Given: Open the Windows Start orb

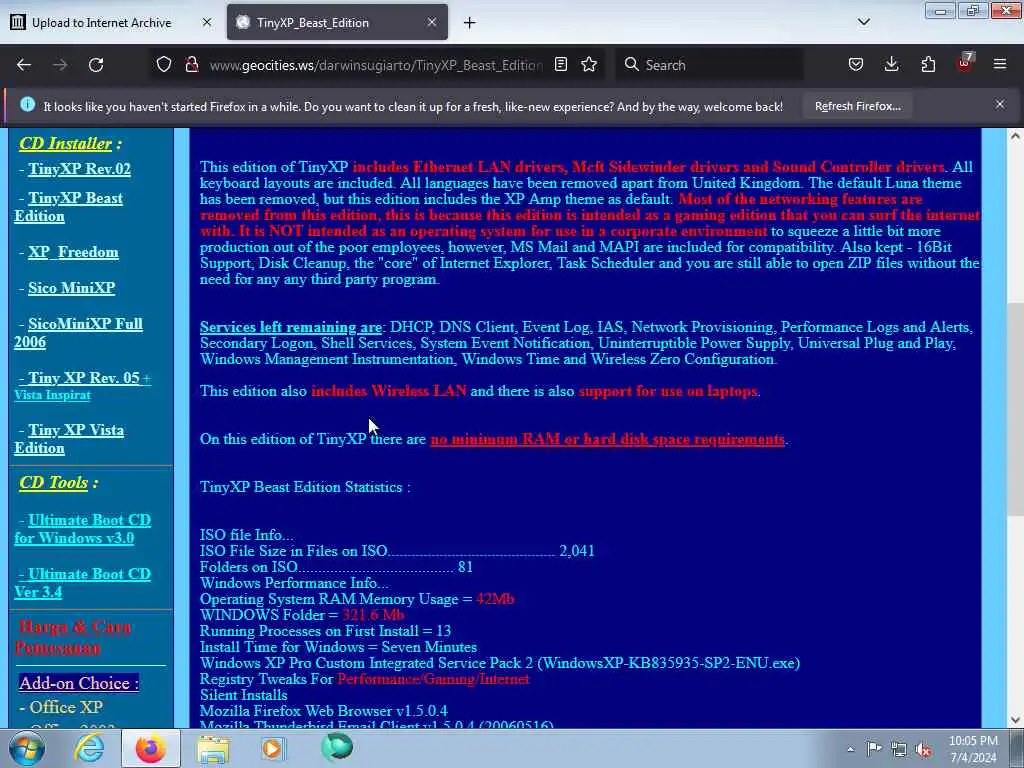Looking at the screenshot, I should [x=27, y=748].
